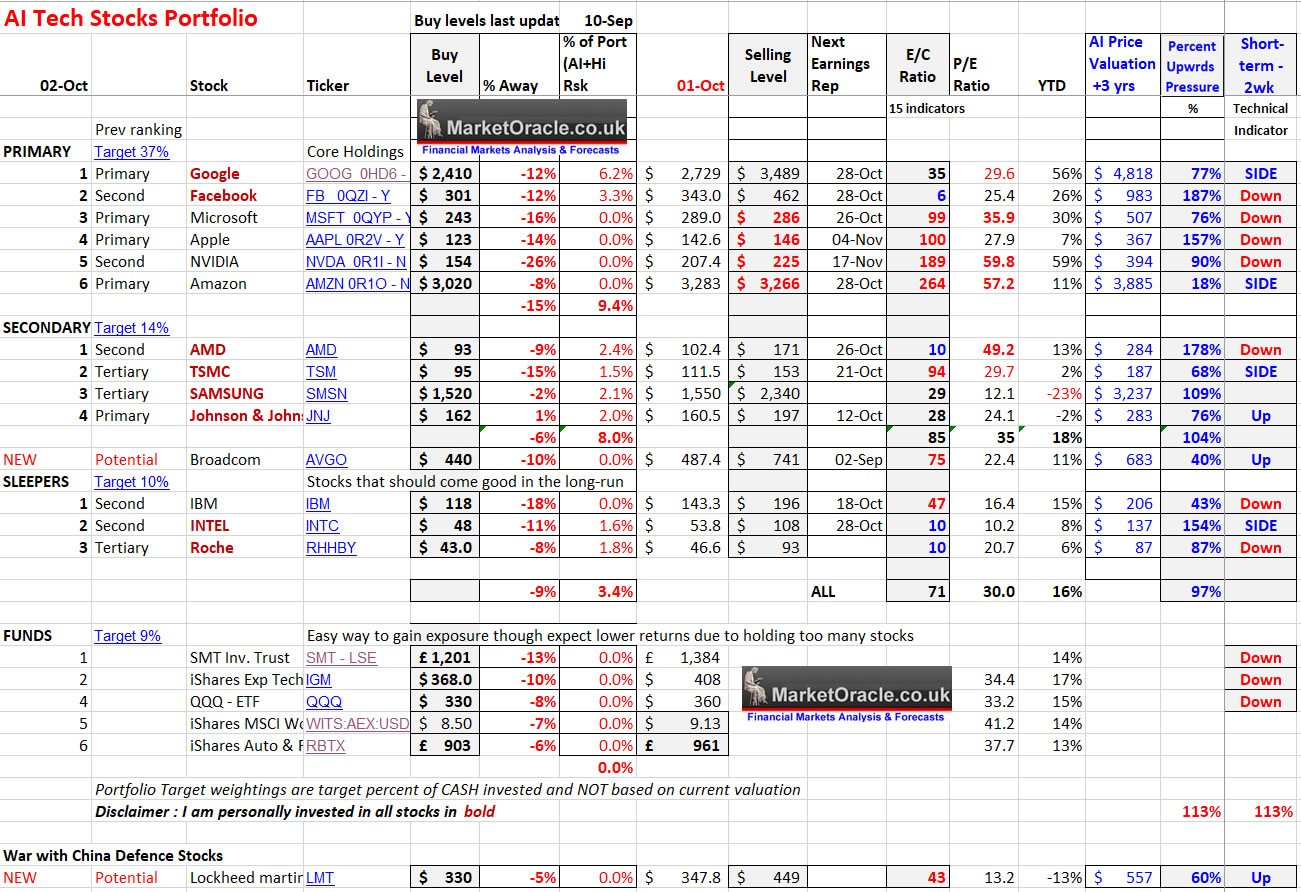Select the Google stock name cell
This screenshot has width=1301, height=892.
point(215,174)
